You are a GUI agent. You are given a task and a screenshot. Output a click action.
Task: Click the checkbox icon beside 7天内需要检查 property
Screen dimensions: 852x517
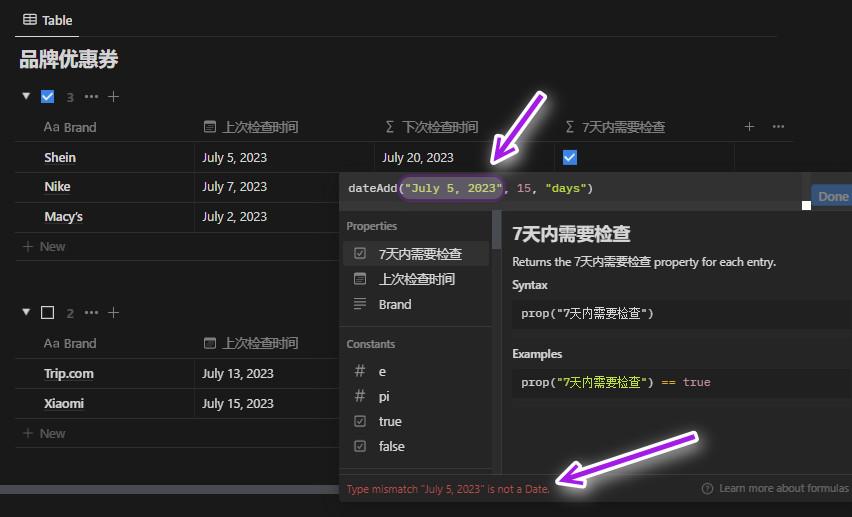point(360,253)
